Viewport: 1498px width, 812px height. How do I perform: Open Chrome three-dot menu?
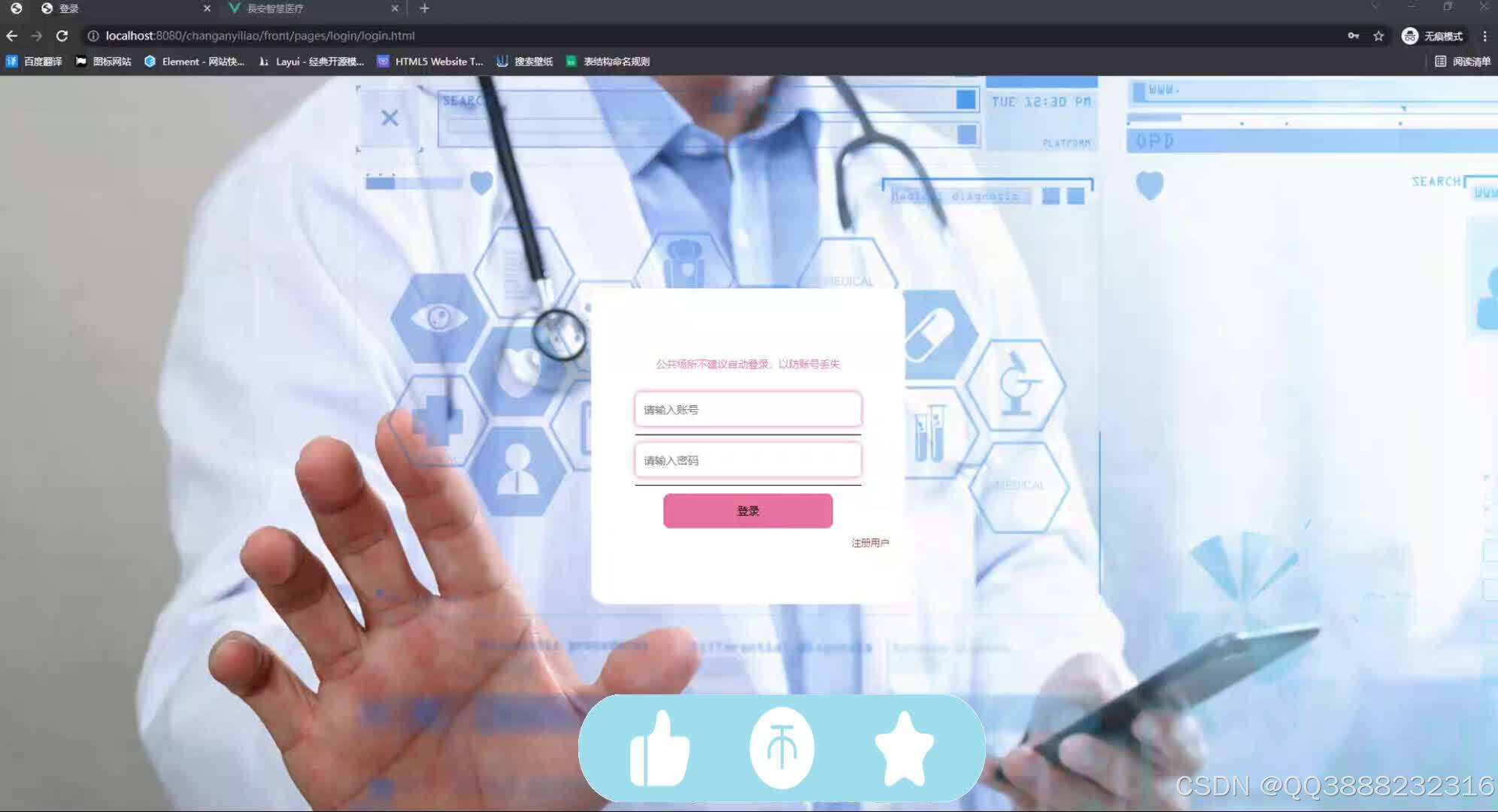point(1484,36)
